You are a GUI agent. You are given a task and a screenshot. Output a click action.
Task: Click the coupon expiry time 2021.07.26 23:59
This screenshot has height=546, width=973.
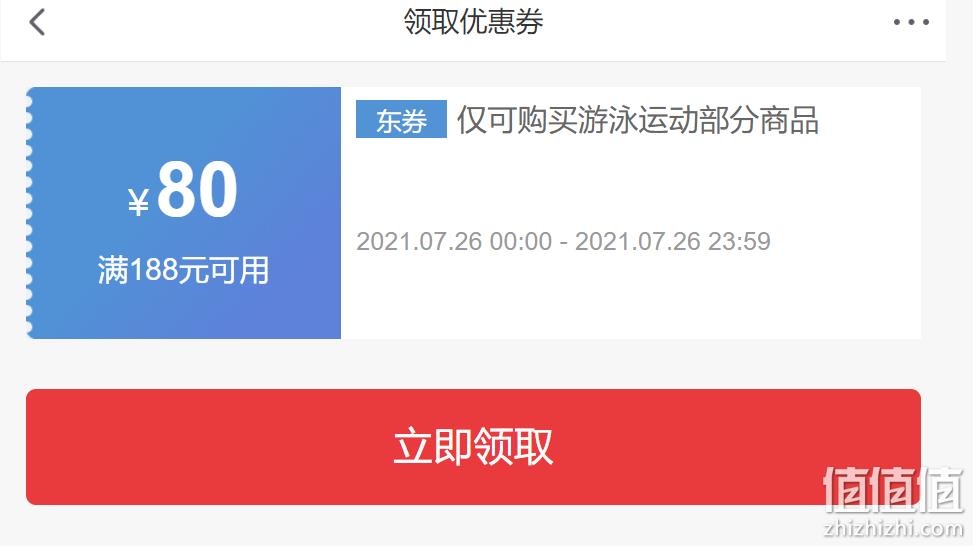point(673,241)
